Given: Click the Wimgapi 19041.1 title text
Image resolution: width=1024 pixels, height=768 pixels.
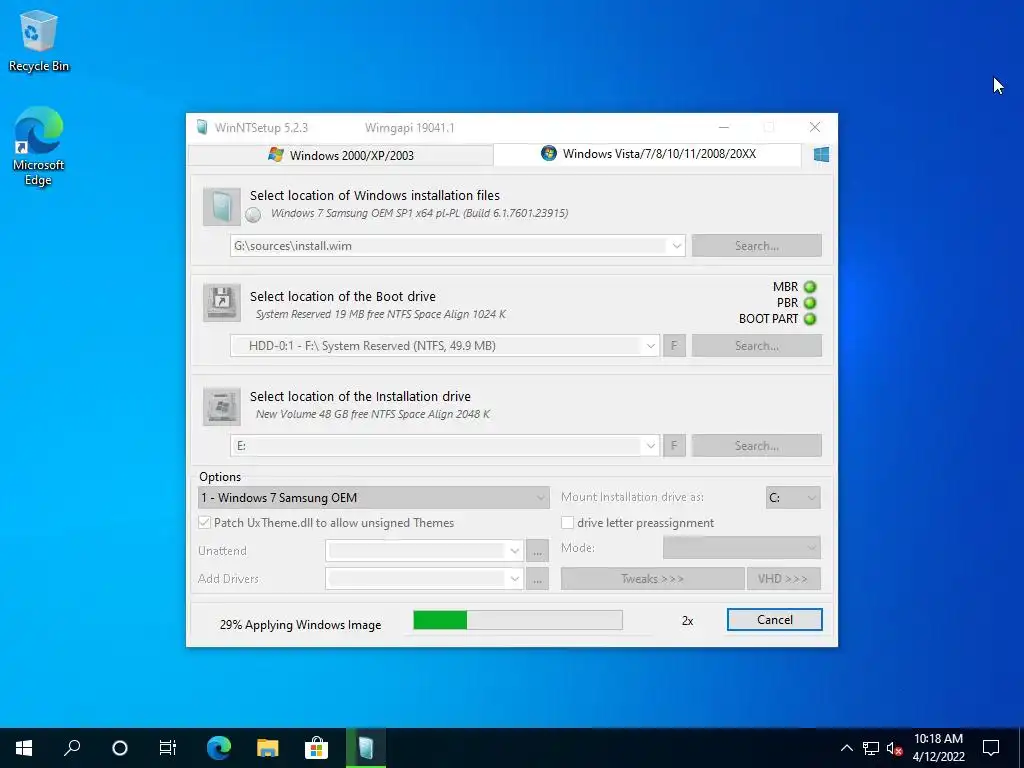Looking at the screenshot, I should point(409,127).
